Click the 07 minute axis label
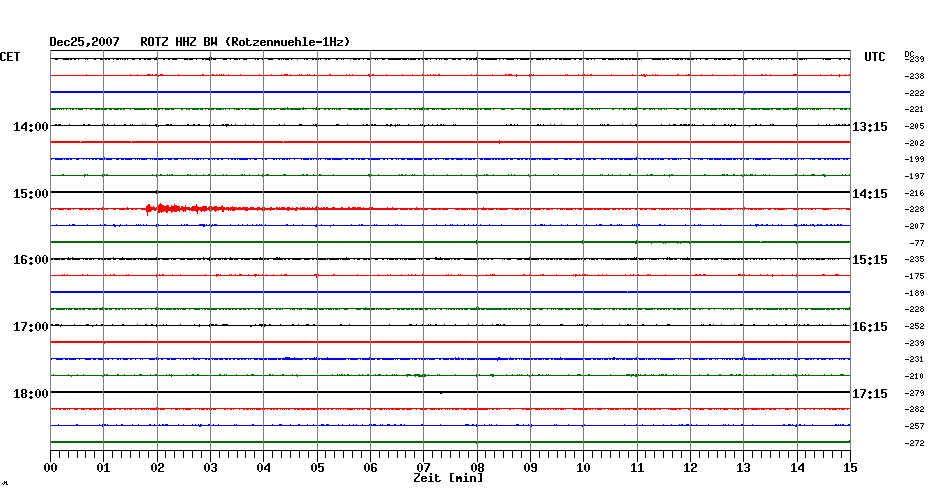The width and height of the screenshot is (930, 494). [423, 468]
